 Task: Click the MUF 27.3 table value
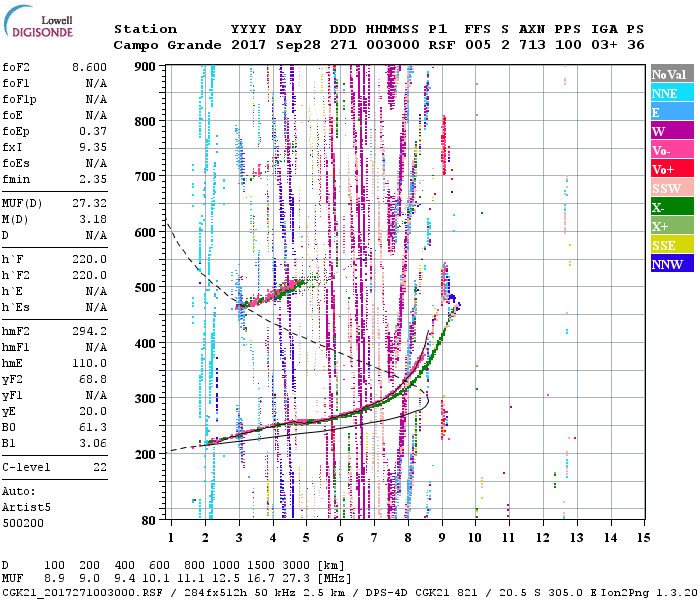pyautogui.click(x=296, y=579)
